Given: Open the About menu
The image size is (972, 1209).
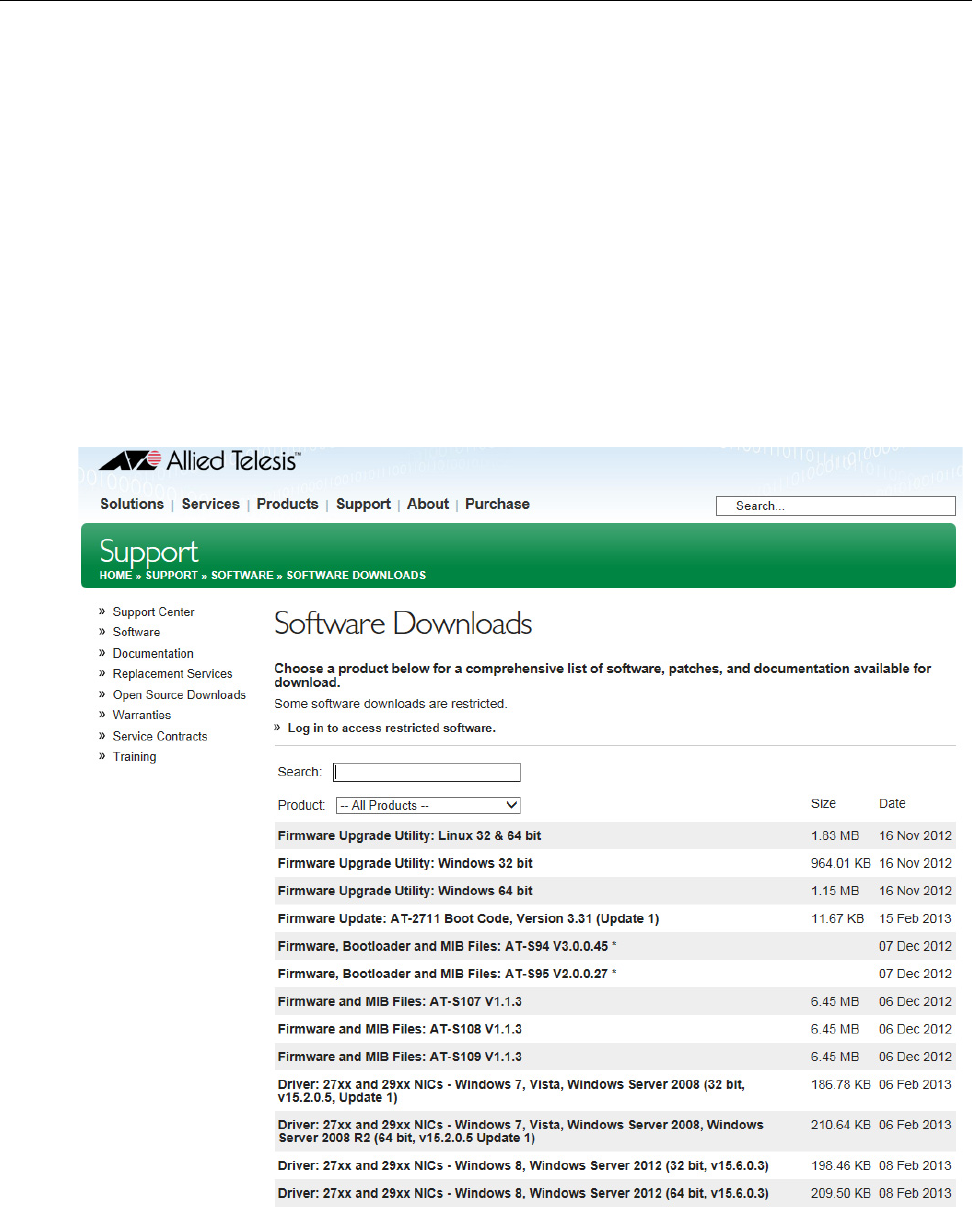Looking at the screenshot, I should (x=428, y=504).
